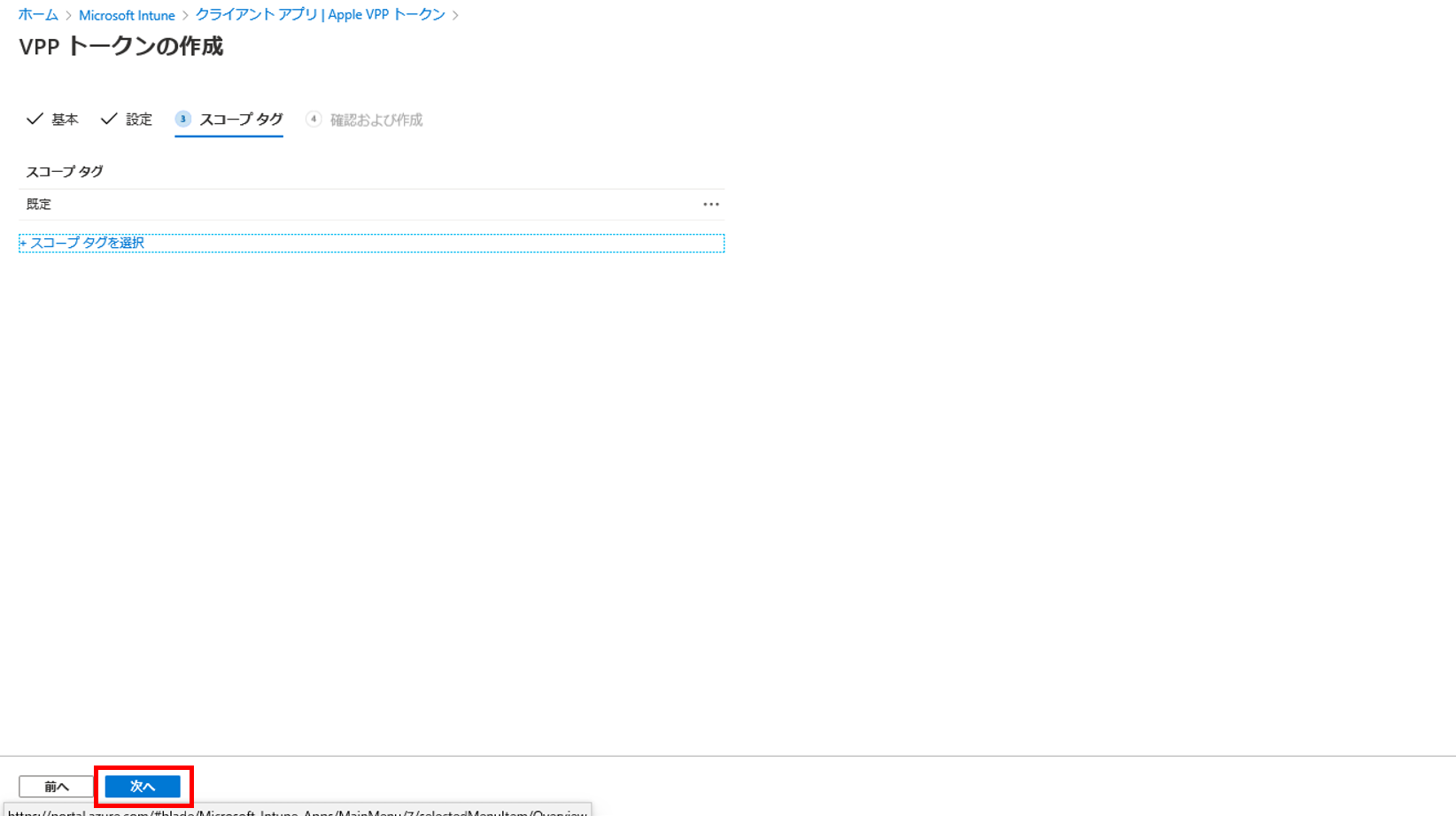This screenshot has height=816, width=1456.
Task: Navigate to ホーム breadcrumb link
Action: [x=38, y=15]
